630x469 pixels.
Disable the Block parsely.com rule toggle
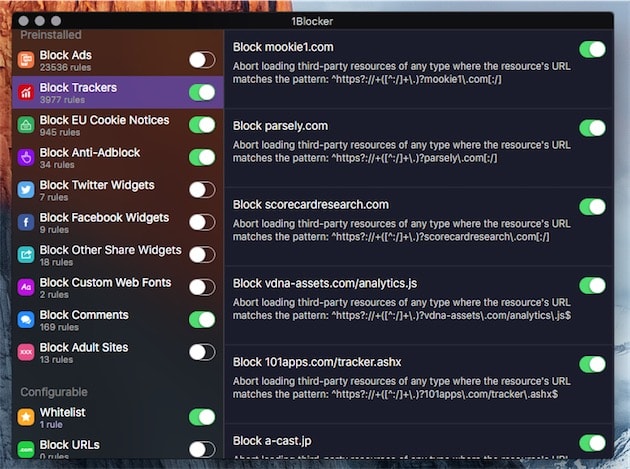593,128
